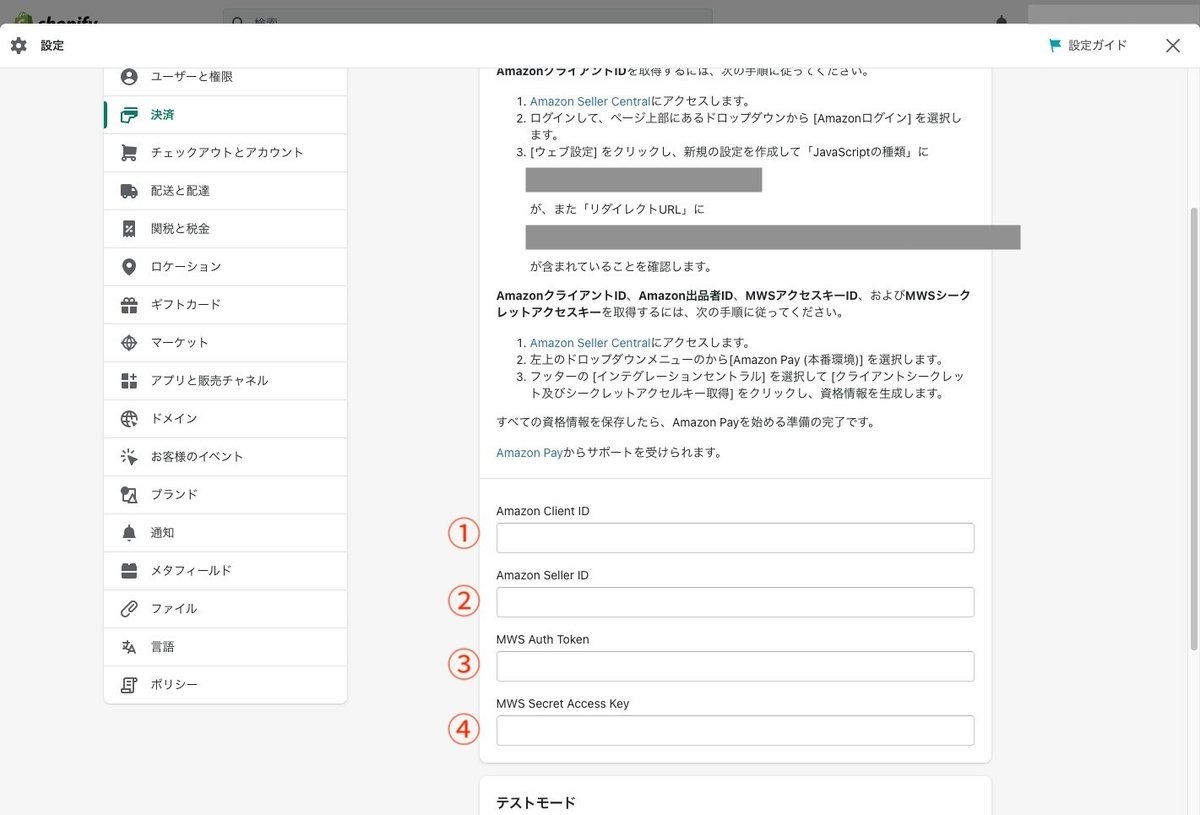Open ファイル settings
This screenshot has width=1200, height=815.
coord(225,609)
